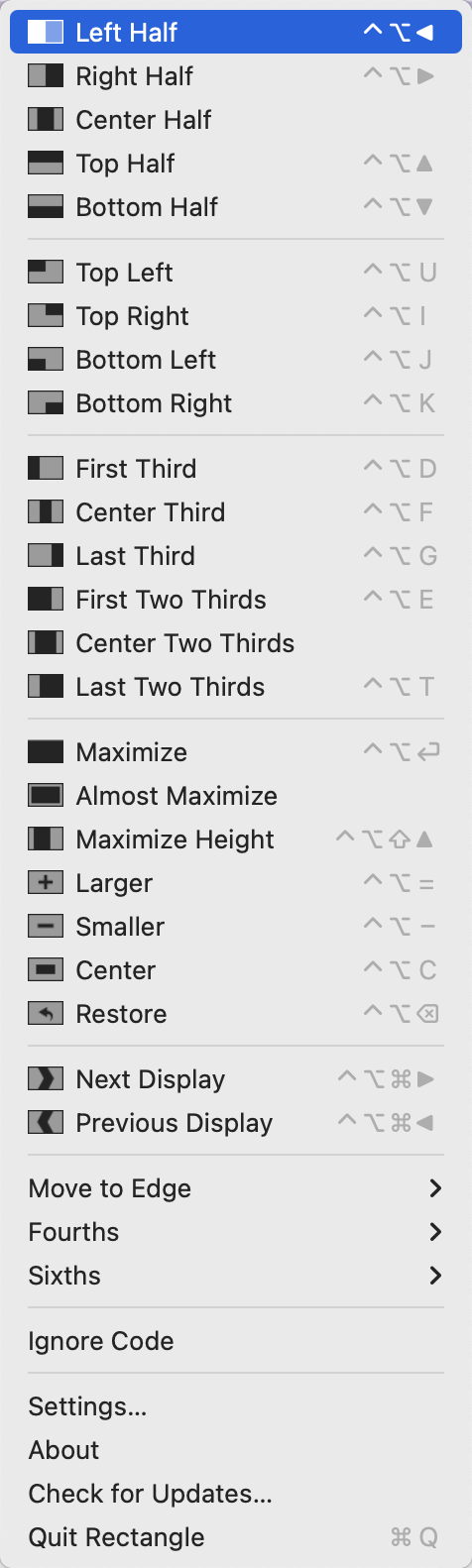
Task: Select Right Half menu entry
Action: tap(236, 76)
